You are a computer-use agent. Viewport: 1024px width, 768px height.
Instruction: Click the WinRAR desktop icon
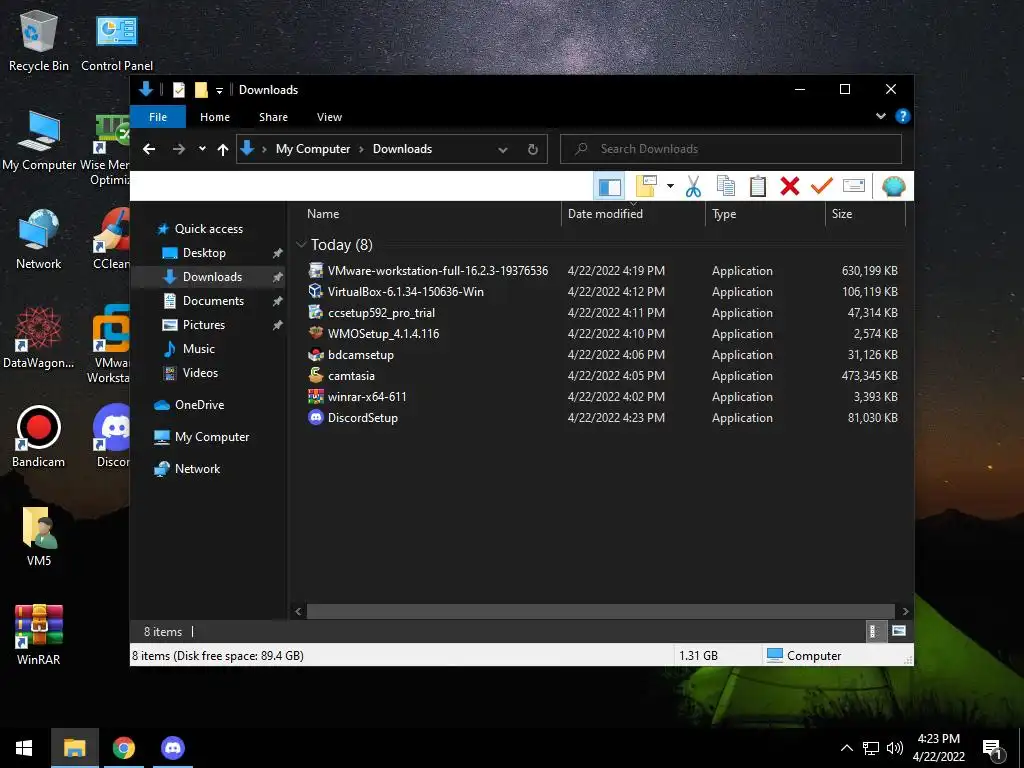click(39, 634)
